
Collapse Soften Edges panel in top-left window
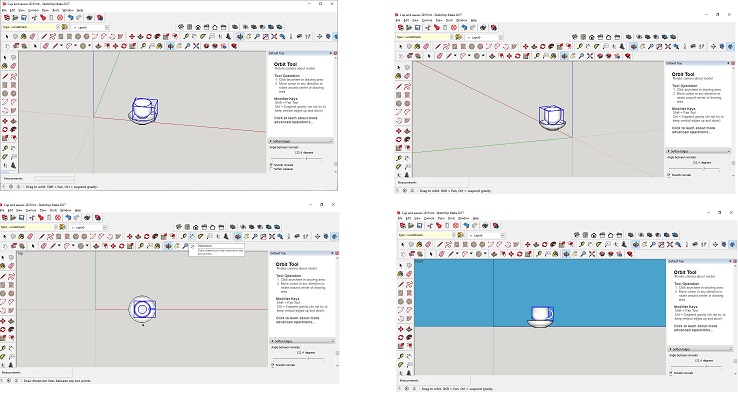331,141
